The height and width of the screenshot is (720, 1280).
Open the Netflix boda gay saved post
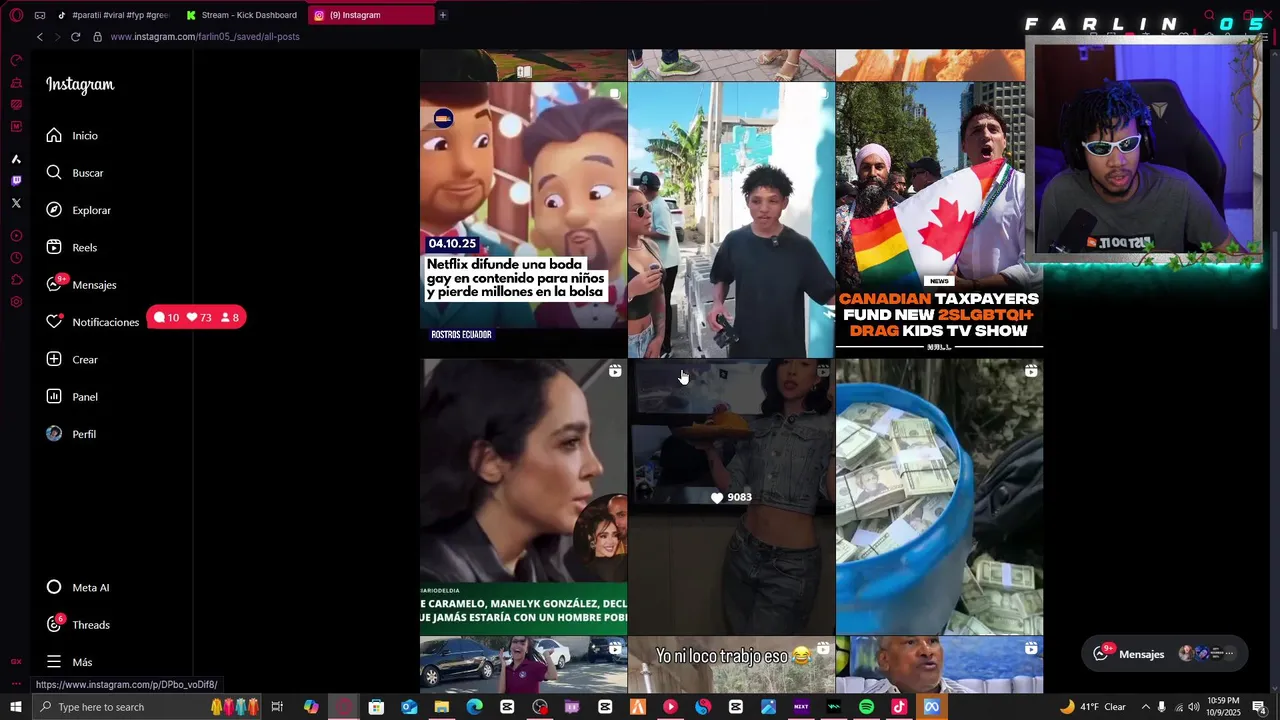pos(523,220)
